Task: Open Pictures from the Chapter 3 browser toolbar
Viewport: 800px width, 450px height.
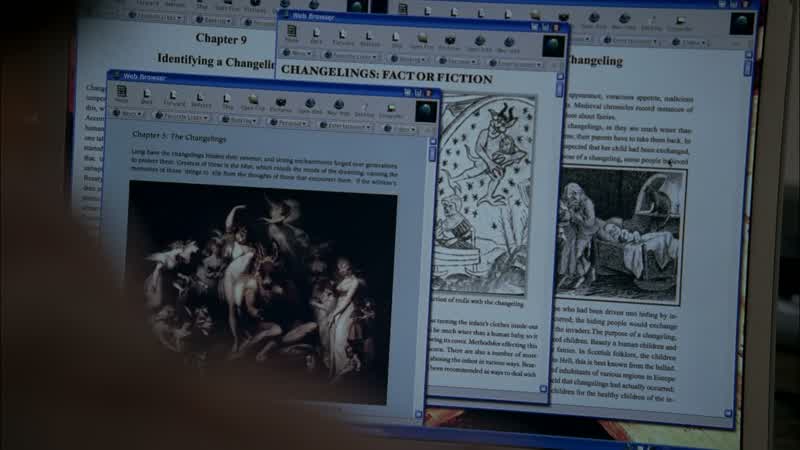Action: point(281,104)
